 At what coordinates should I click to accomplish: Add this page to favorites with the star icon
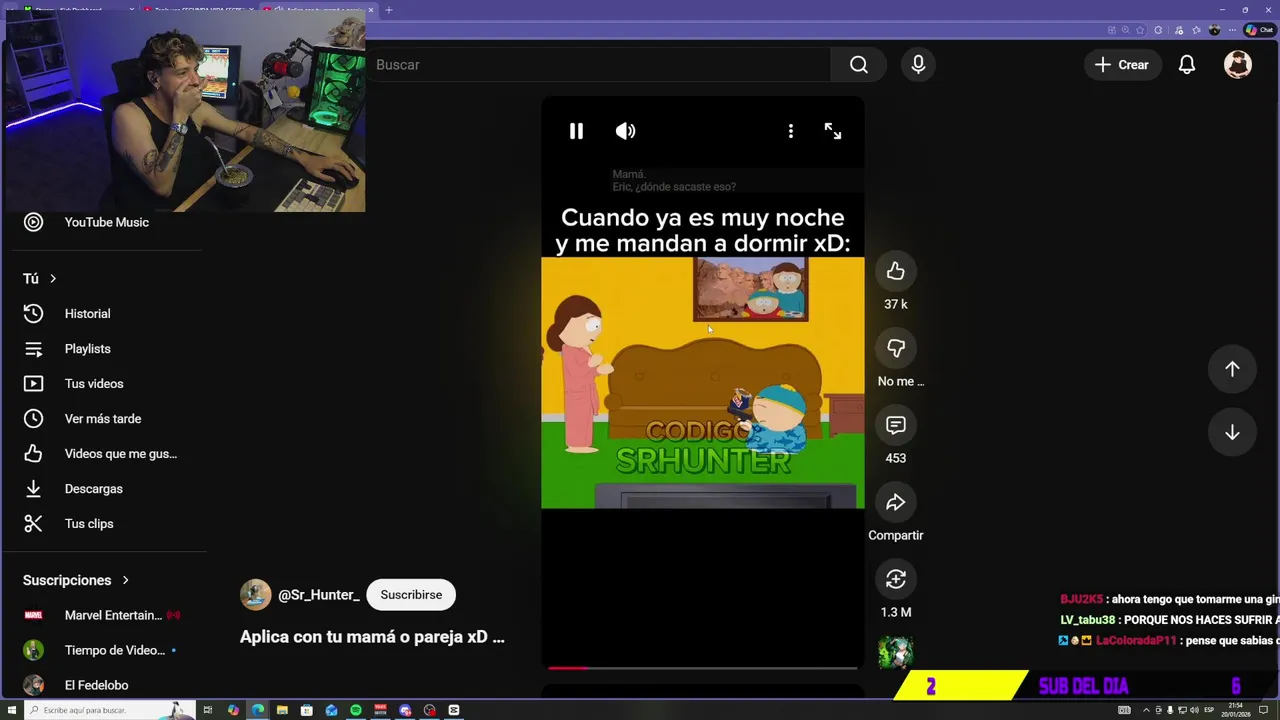click(x=1140, y=30)
